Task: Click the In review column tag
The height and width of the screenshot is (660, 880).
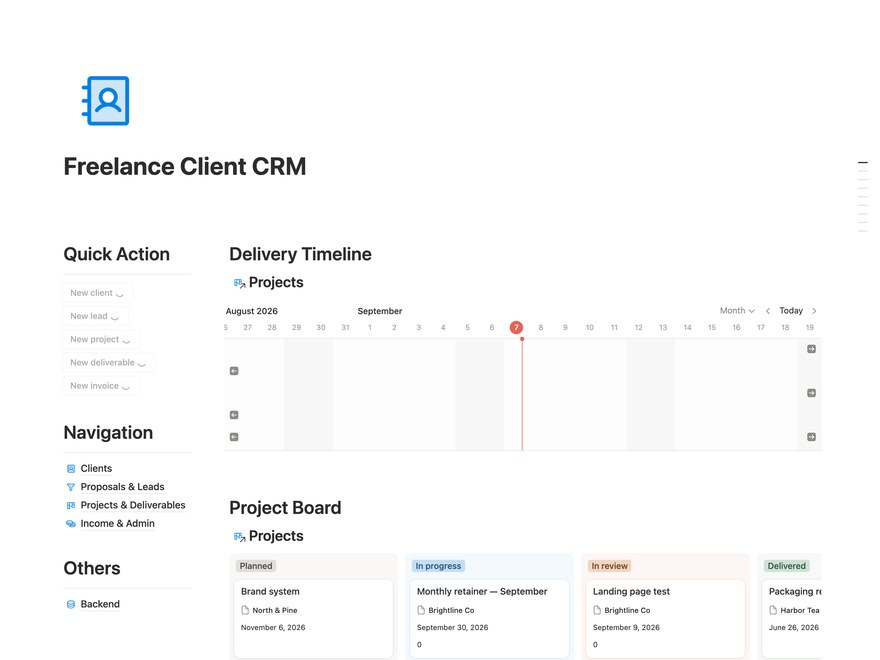Action: (609, 566)
